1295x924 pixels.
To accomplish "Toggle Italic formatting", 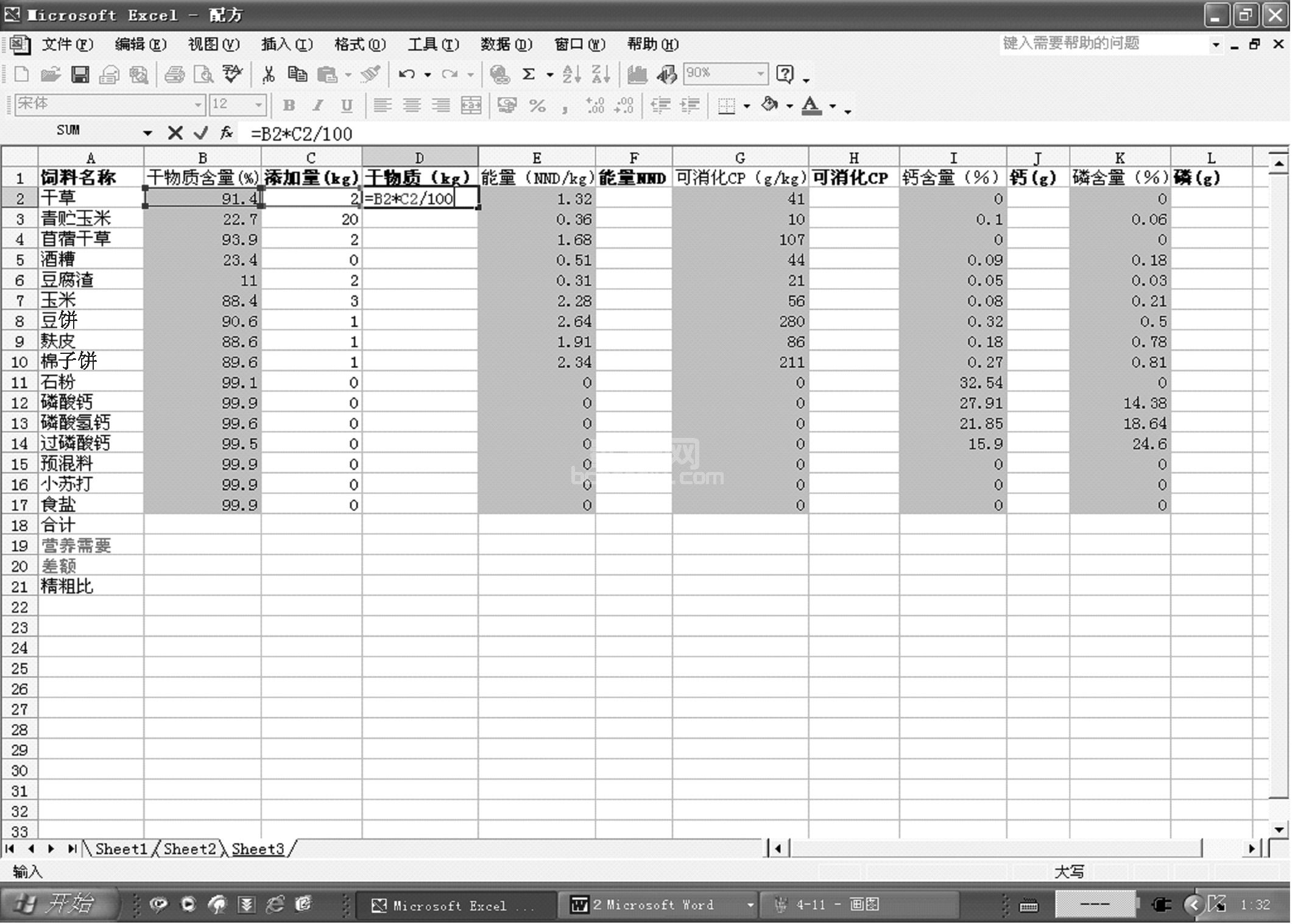I will pos(317,106).
